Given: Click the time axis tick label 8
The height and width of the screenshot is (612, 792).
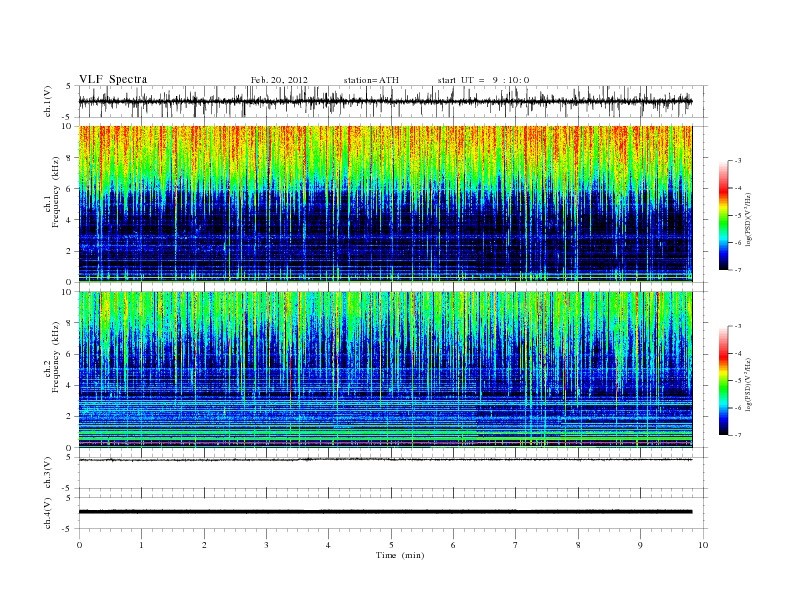Looking at the screenshot, I should [x=578, y=545].
